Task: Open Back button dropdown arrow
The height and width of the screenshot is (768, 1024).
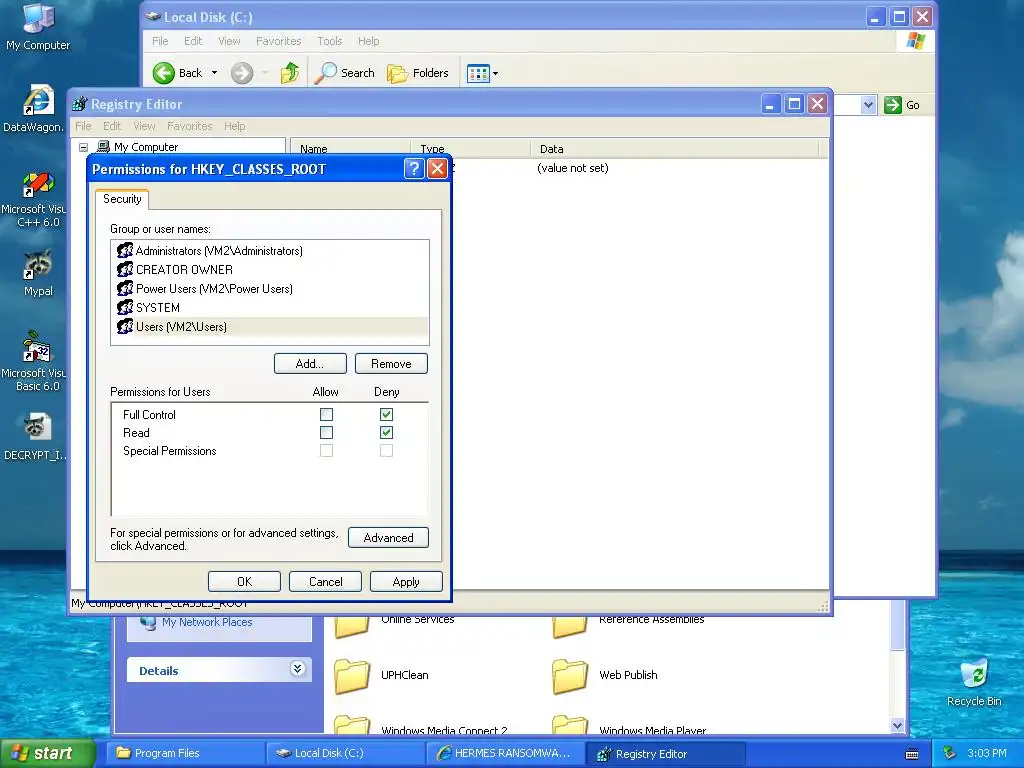Action: coord(214,73)
